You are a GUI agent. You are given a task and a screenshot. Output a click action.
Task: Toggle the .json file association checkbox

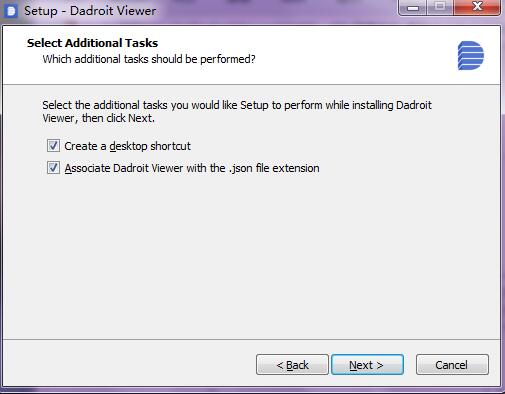(53, 168)
